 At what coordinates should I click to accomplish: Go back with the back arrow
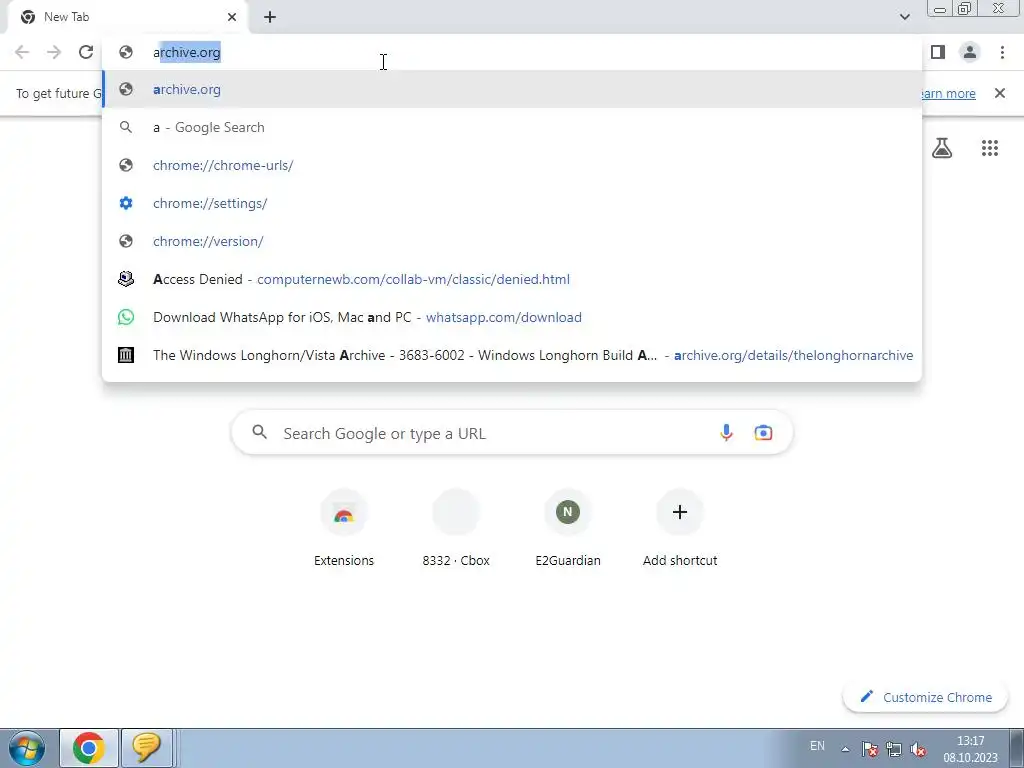pos(22,52)
